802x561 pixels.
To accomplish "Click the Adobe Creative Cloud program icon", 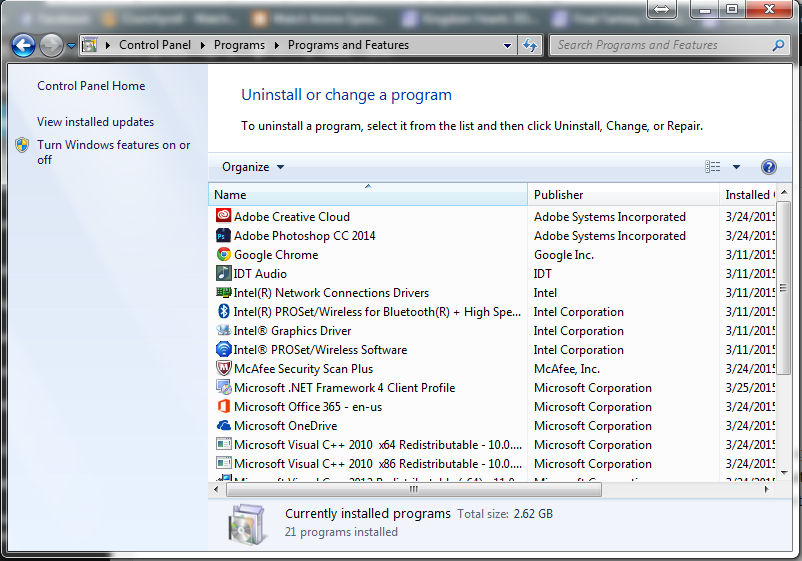I will [x=224, y=216].
